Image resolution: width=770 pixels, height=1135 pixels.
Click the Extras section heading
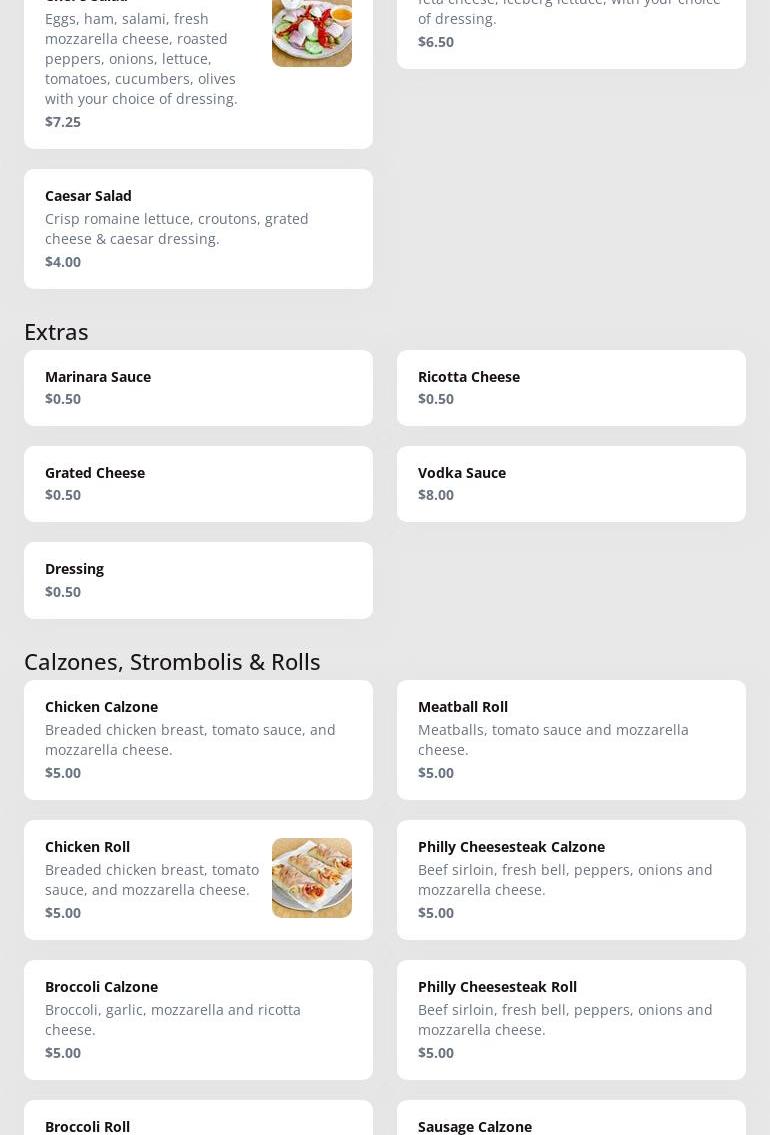coord(56,331)
